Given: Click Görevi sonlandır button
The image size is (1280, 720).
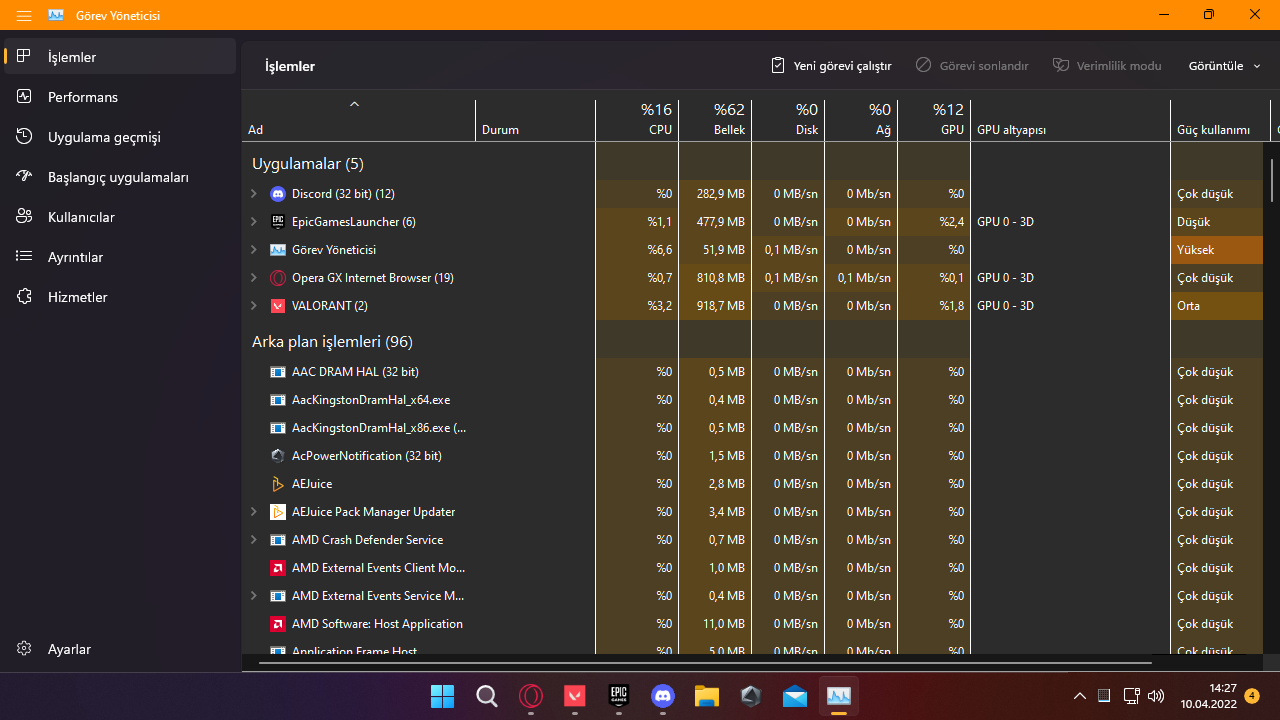Looking at the screenshot, I should click(972, 66).
